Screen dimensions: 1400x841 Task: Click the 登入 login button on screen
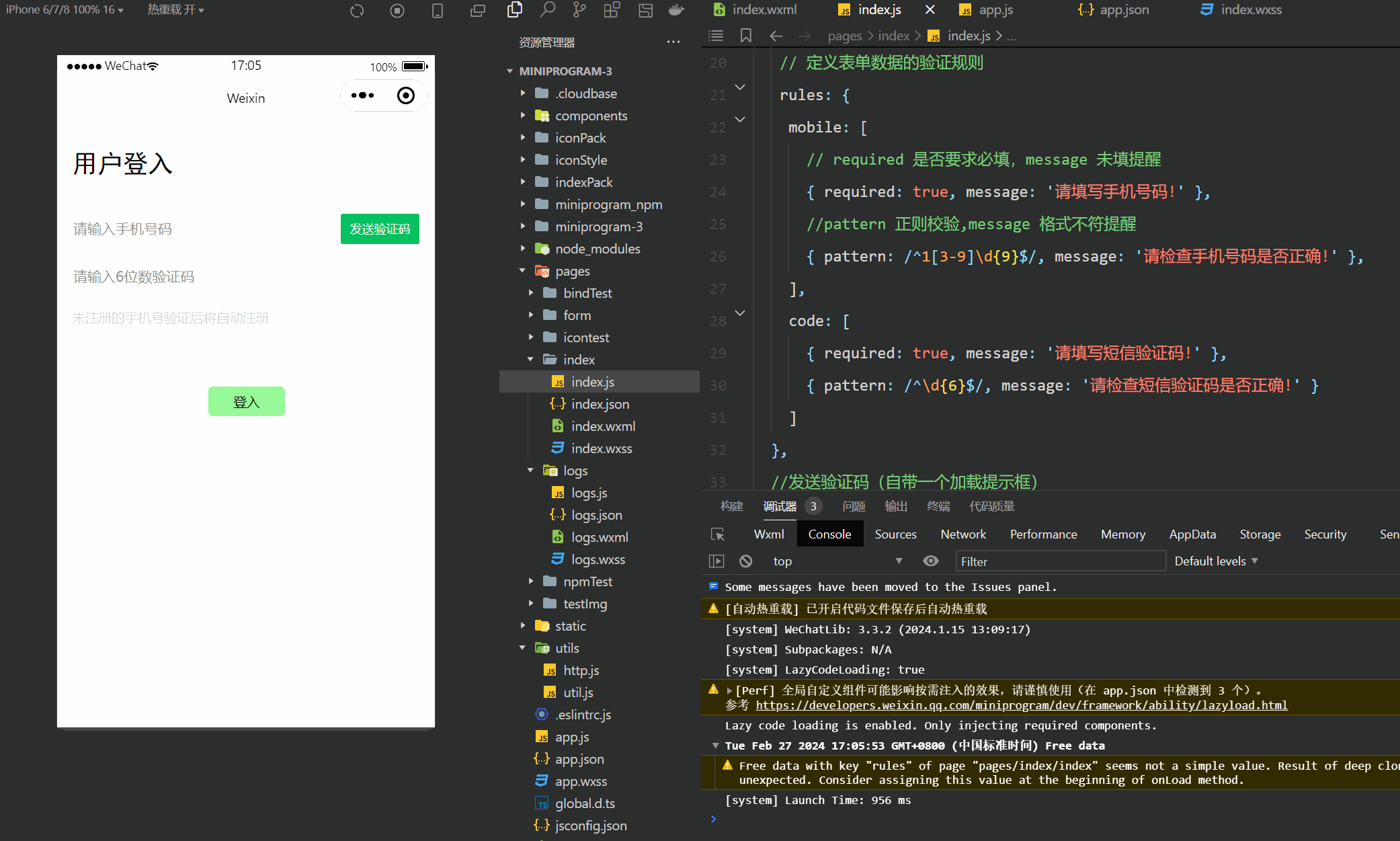247,401
